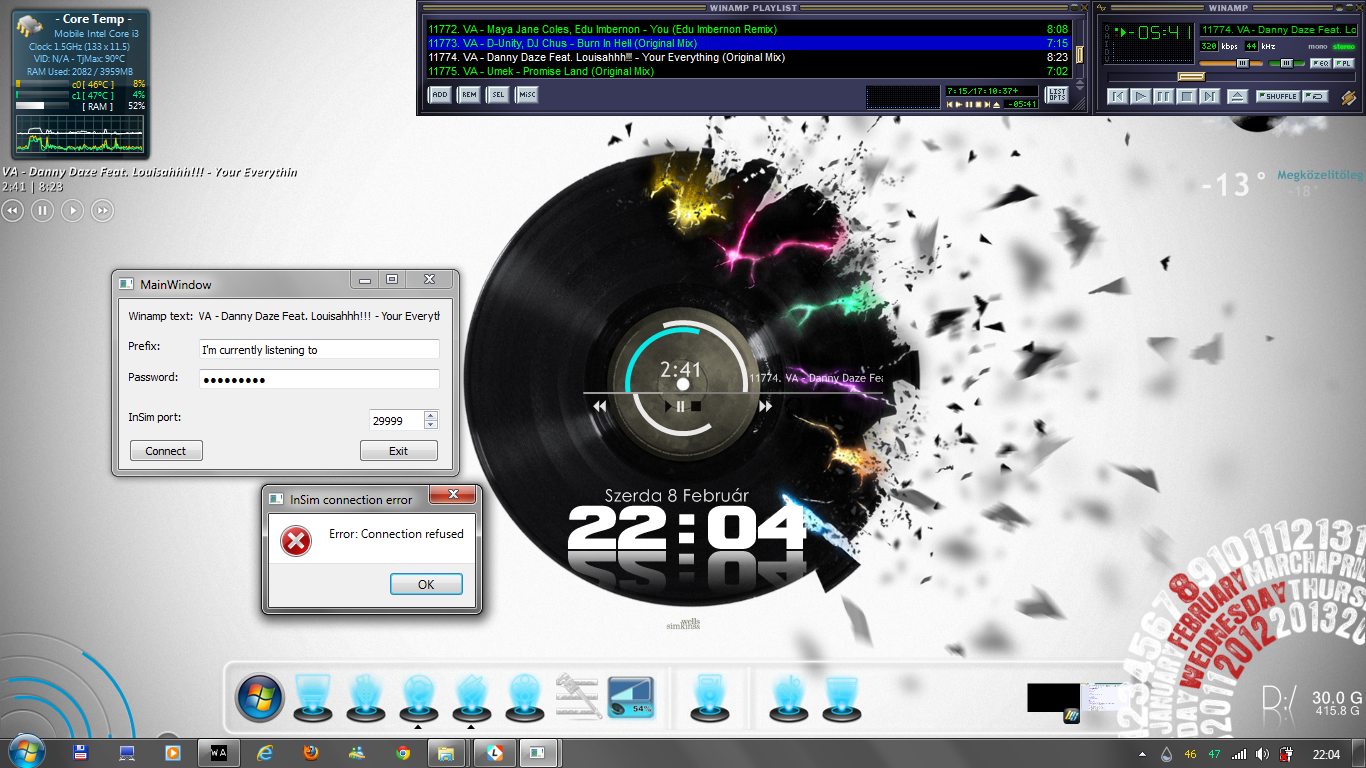Click the Winamp playlist scrollbar handle
Screen dimensions: 1366x768
coord(1079,54)
